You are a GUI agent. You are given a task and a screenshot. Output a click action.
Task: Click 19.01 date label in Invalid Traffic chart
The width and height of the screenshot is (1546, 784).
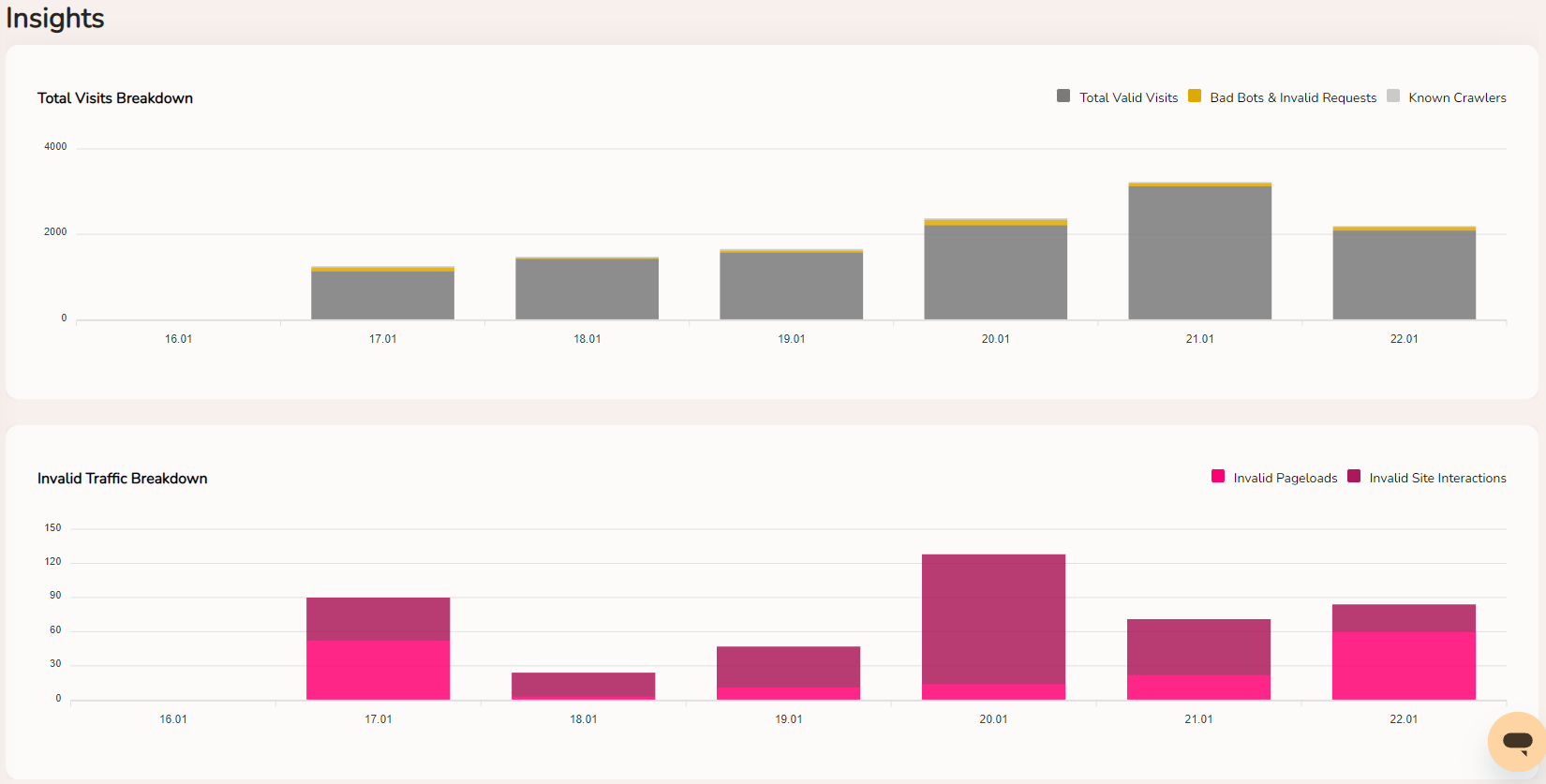click(788, 719)
